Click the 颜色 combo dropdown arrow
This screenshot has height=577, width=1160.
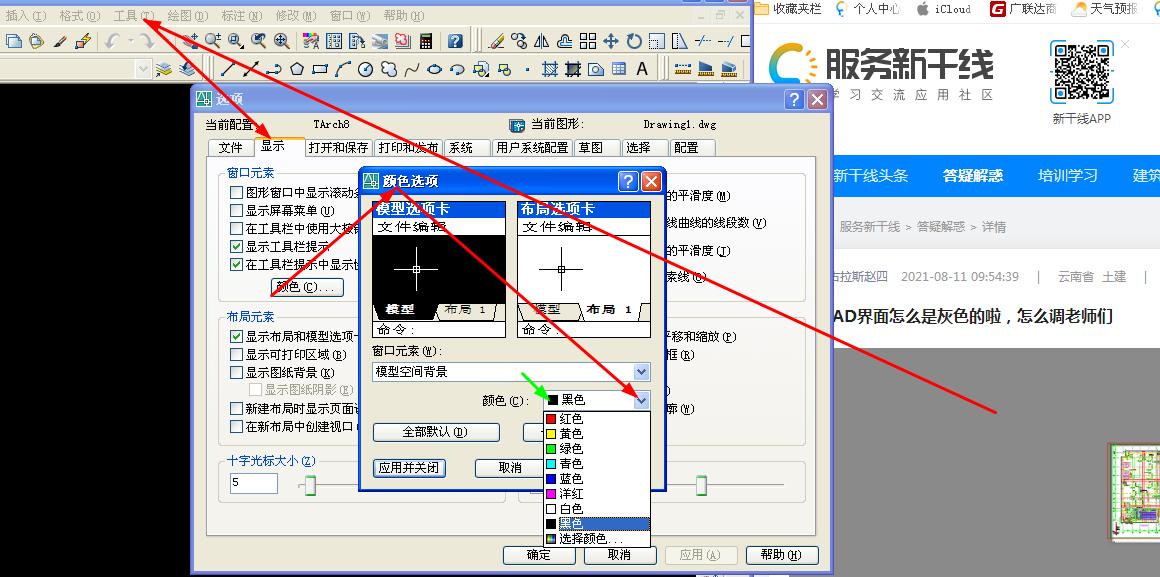[x=641, y=400]
